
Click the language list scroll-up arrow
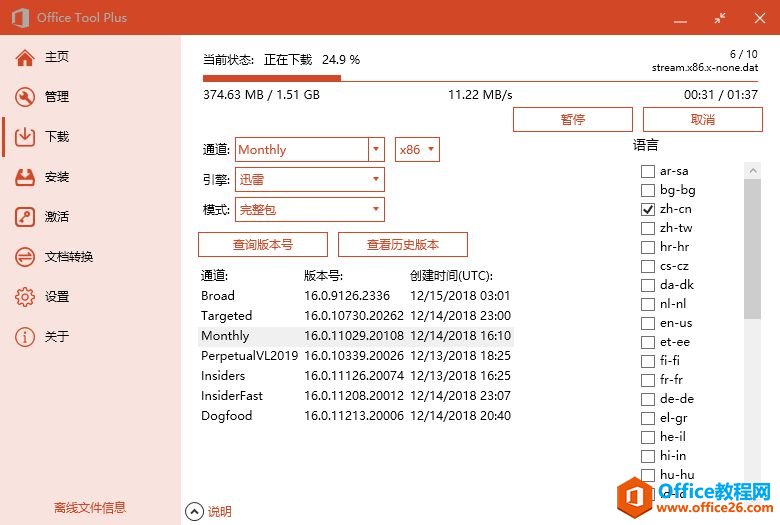(753, 171)
